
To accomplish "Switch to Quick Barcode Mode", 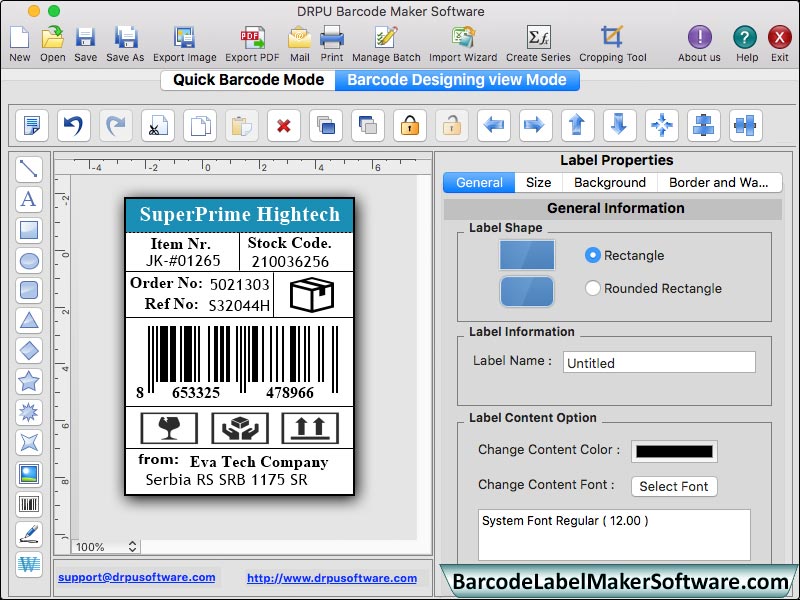I will [x=247, y=79].
